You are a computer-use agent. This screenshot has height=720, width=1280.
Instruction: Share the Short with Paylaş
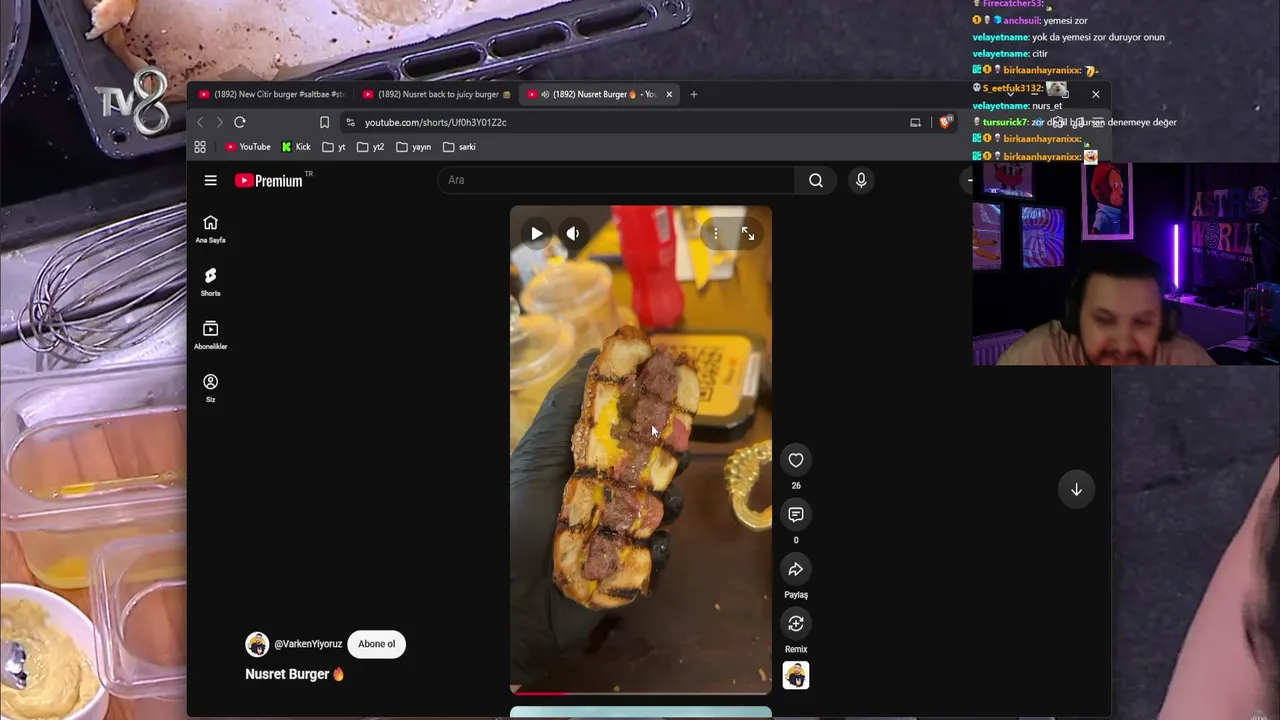tap(796, 569)
